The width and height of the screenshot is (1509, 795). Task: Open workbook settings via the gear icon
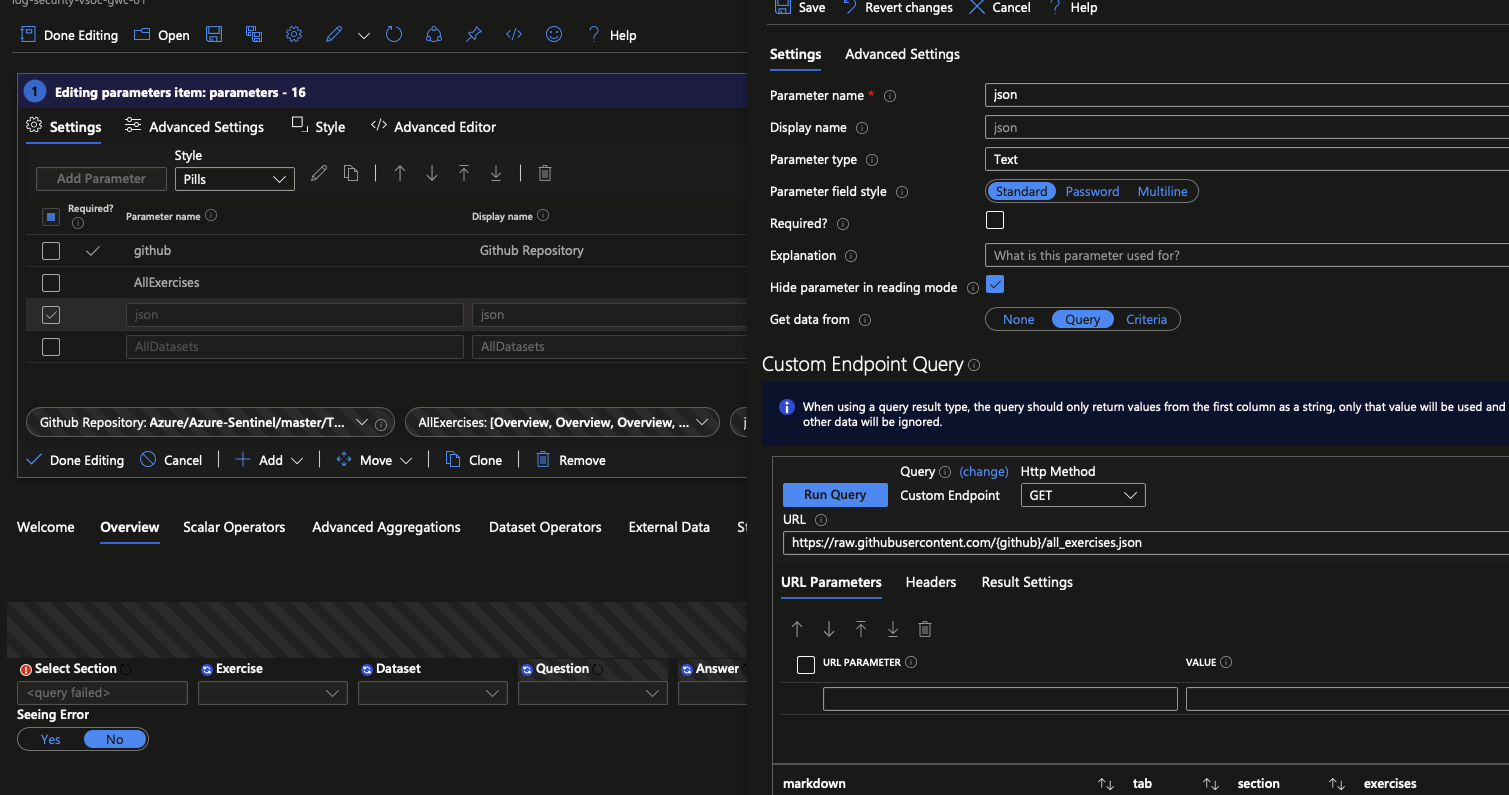[x=293, y=34]
